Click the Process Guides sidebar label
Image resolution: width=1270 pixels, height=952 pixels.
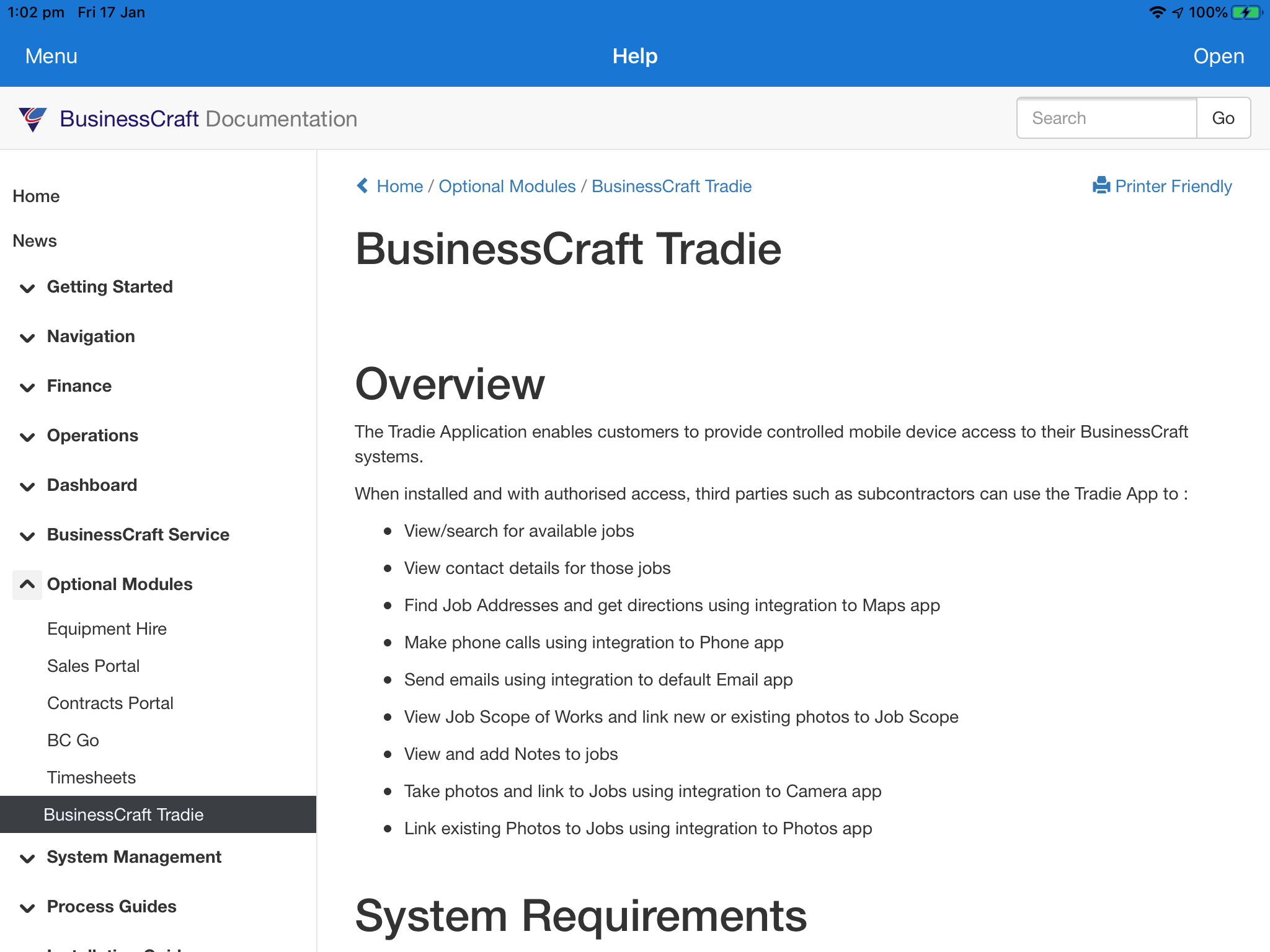[112, 906]
